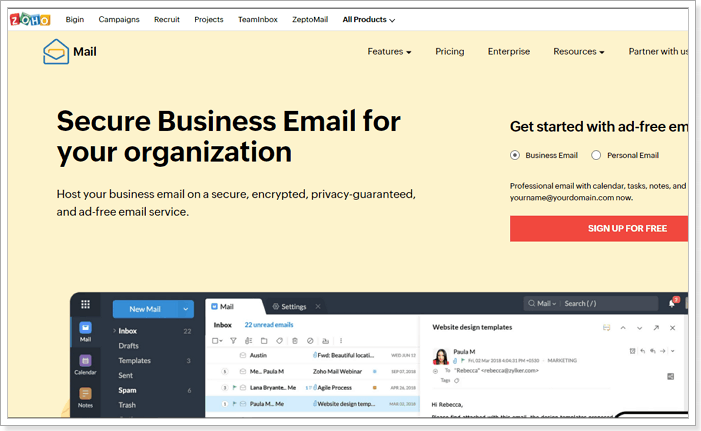Select the Personal Email radio button
This screenshot has width=701, height=431.
coord(596,155)
